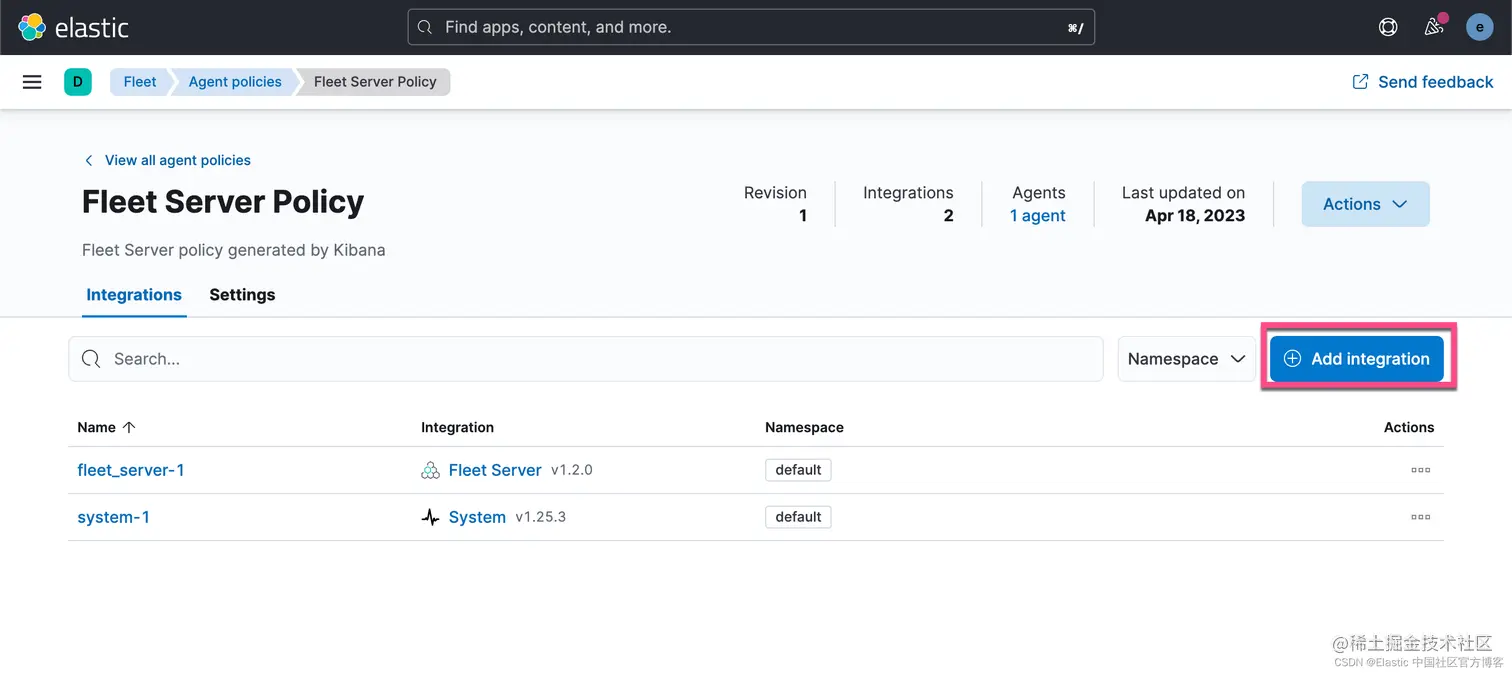Click View all agent policies link
Image resolution: width=1512 pixels, height=673 pixels.
167,160
